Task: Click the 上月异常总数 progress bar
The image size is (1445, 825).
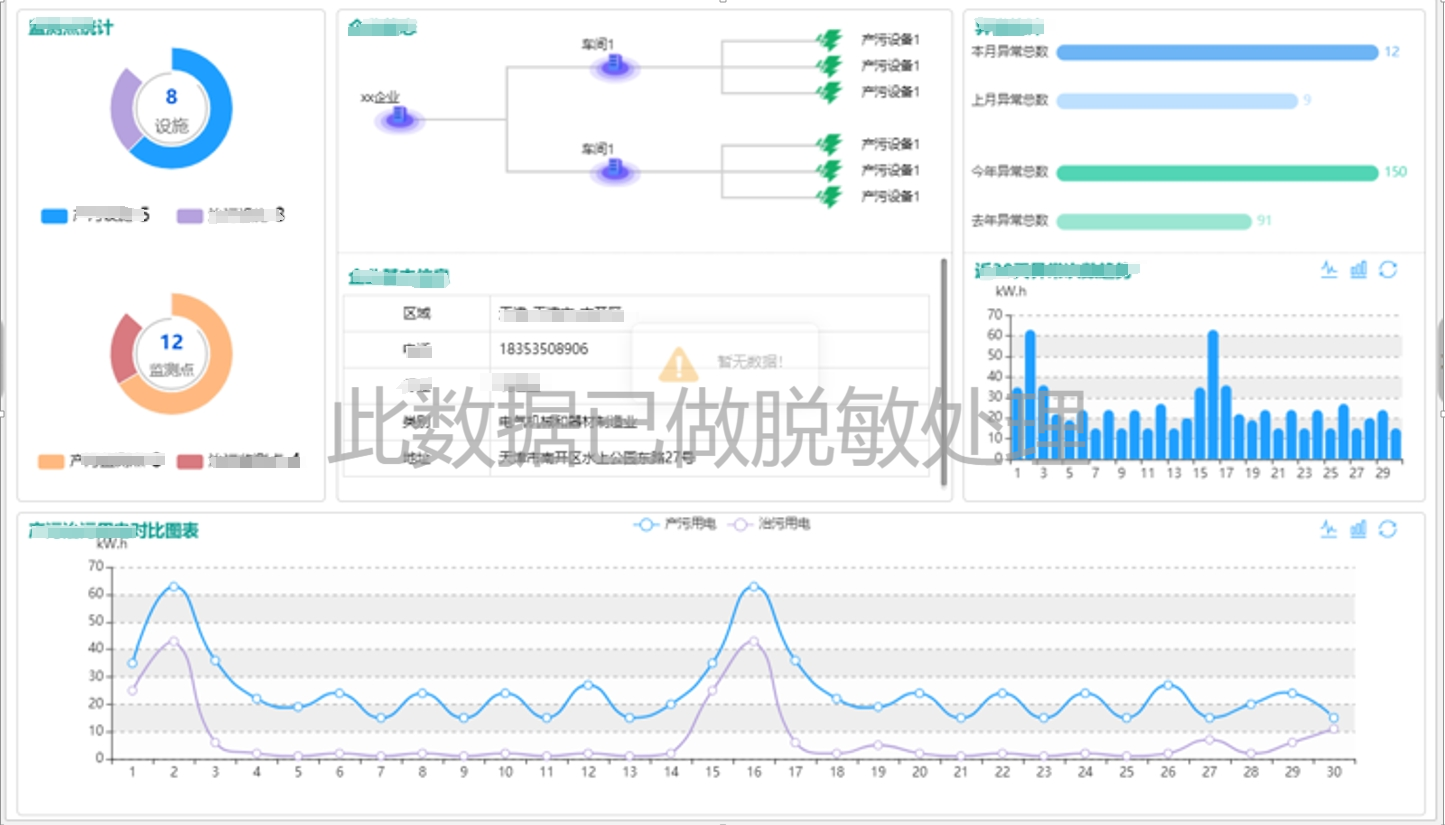Action: click(x=1176, y=100)
